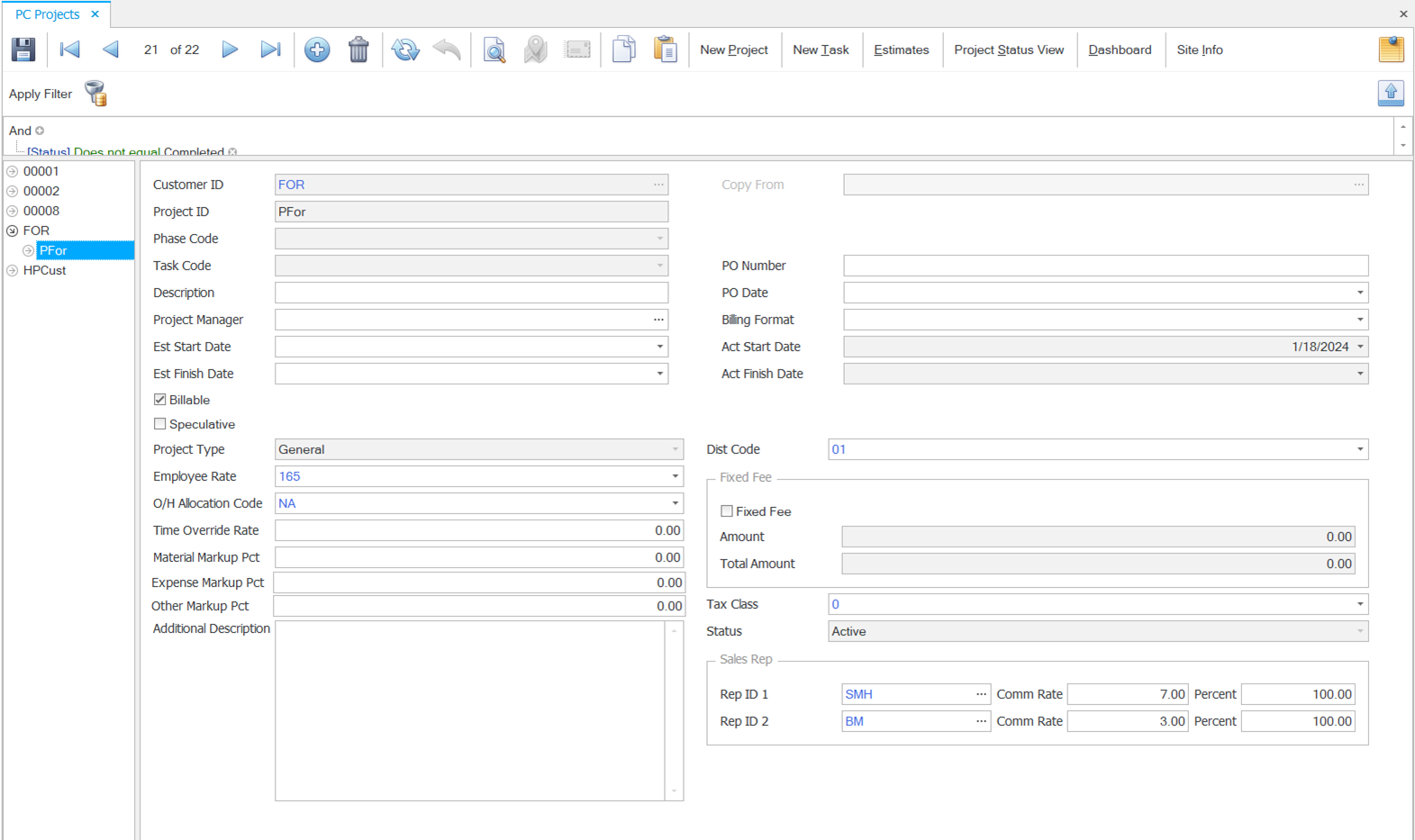Open print preview magnifier icon
The height and width of the screenshot is (840, 1415).
coord(494,50)
